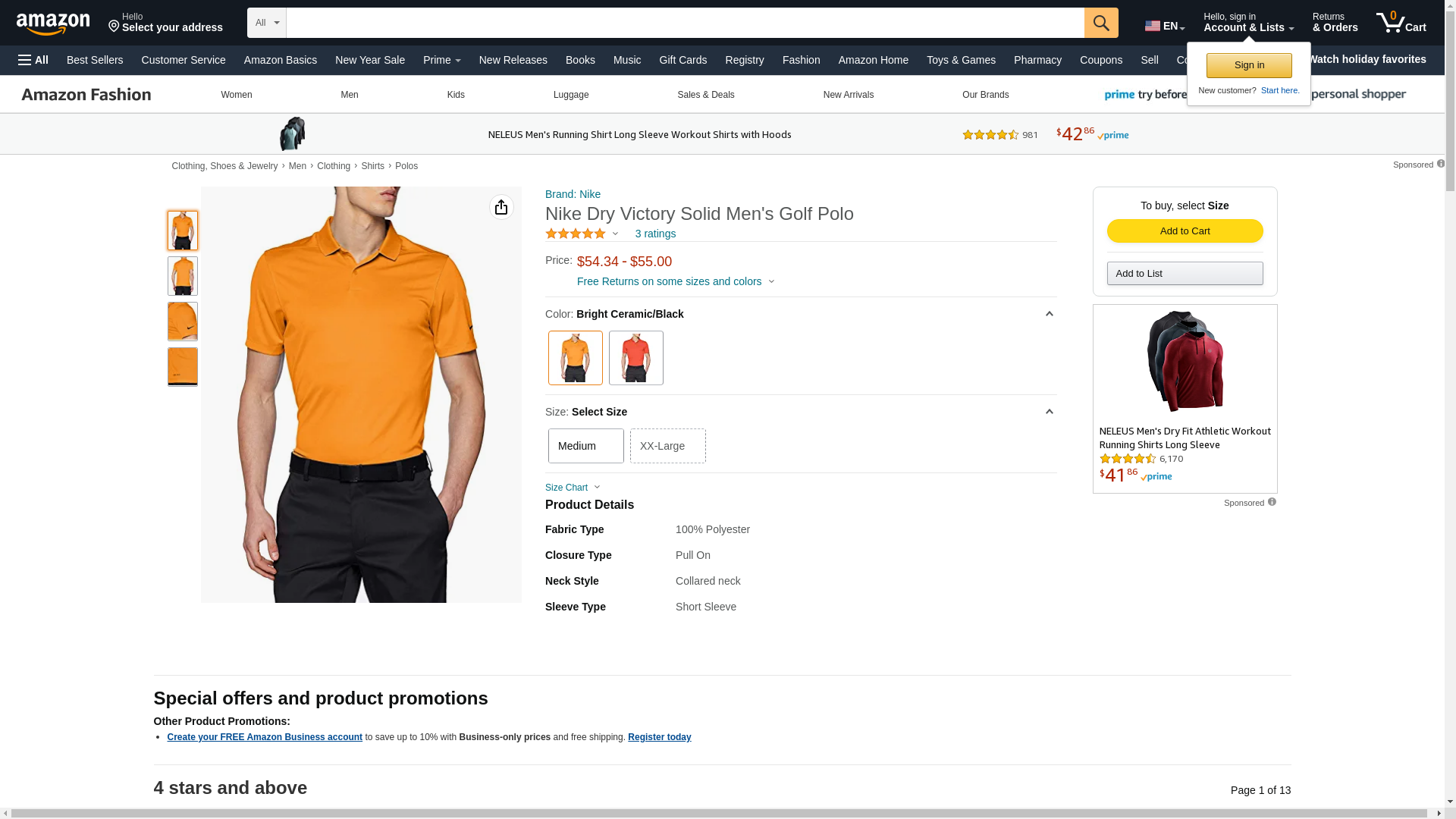This screenshot has width=1456, height=819.
Task: Open the All departments search dropdown
Action: click(x=266, y=23)
